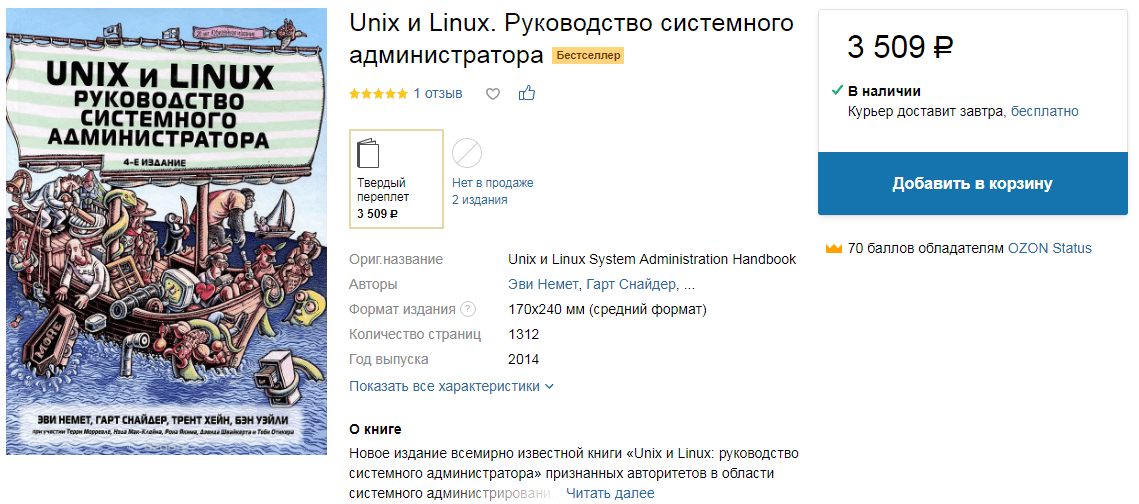Click the hardcover book icon
Viewport: 1139px width, 504px height.
[368, 153]
